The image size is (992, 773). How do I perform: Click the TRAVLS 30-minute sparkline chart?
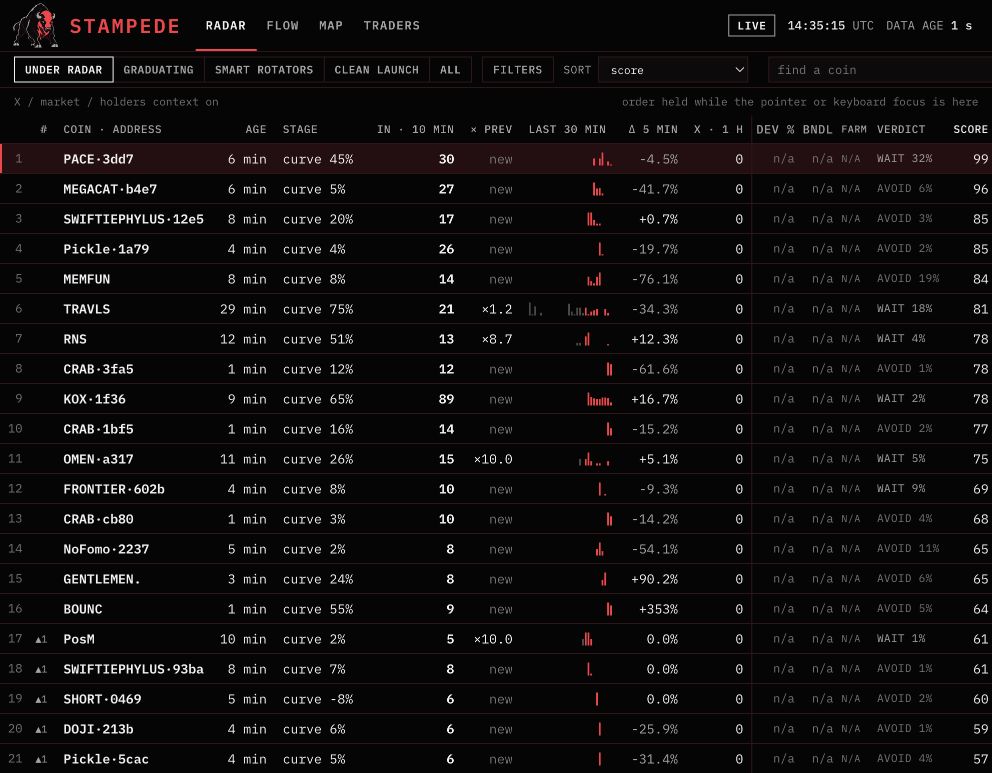(568, 309)
